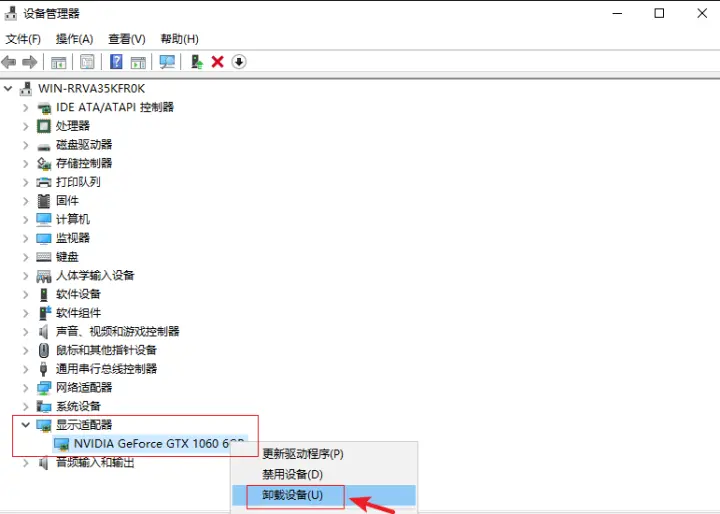Click the 磁盘驱动器 disk drive icon
Viewport: 720px width, 514px height.
(x=44, y=146)
